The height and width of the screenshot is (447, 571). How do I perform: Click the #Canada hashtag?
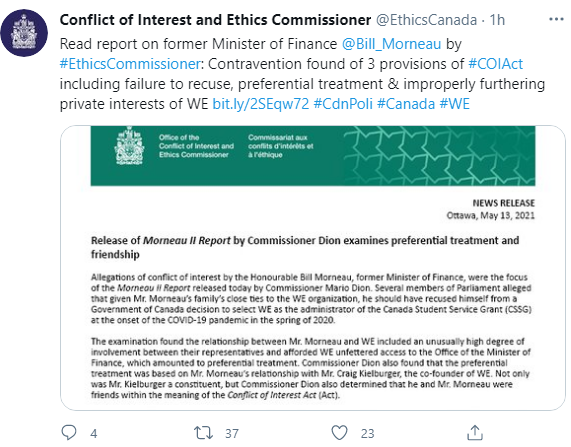[x=406, y=104]
